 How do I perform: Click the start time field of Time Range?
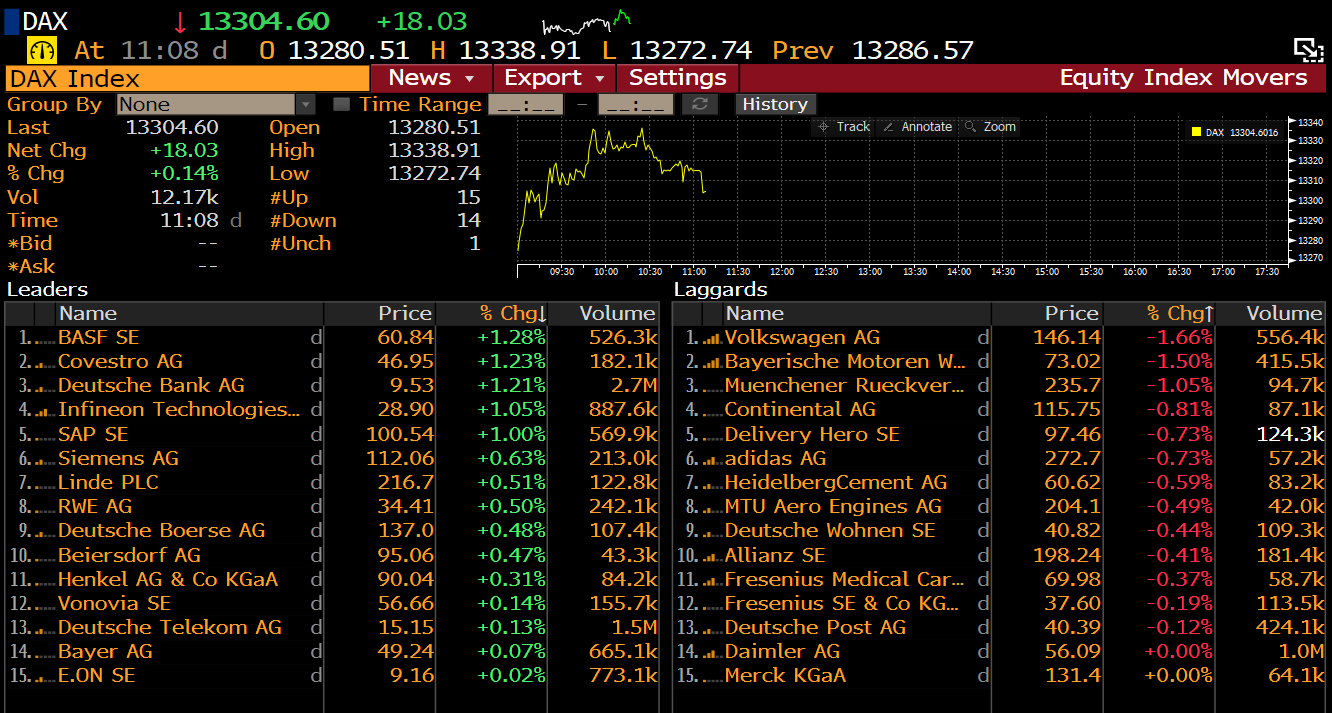coord(526,104)
